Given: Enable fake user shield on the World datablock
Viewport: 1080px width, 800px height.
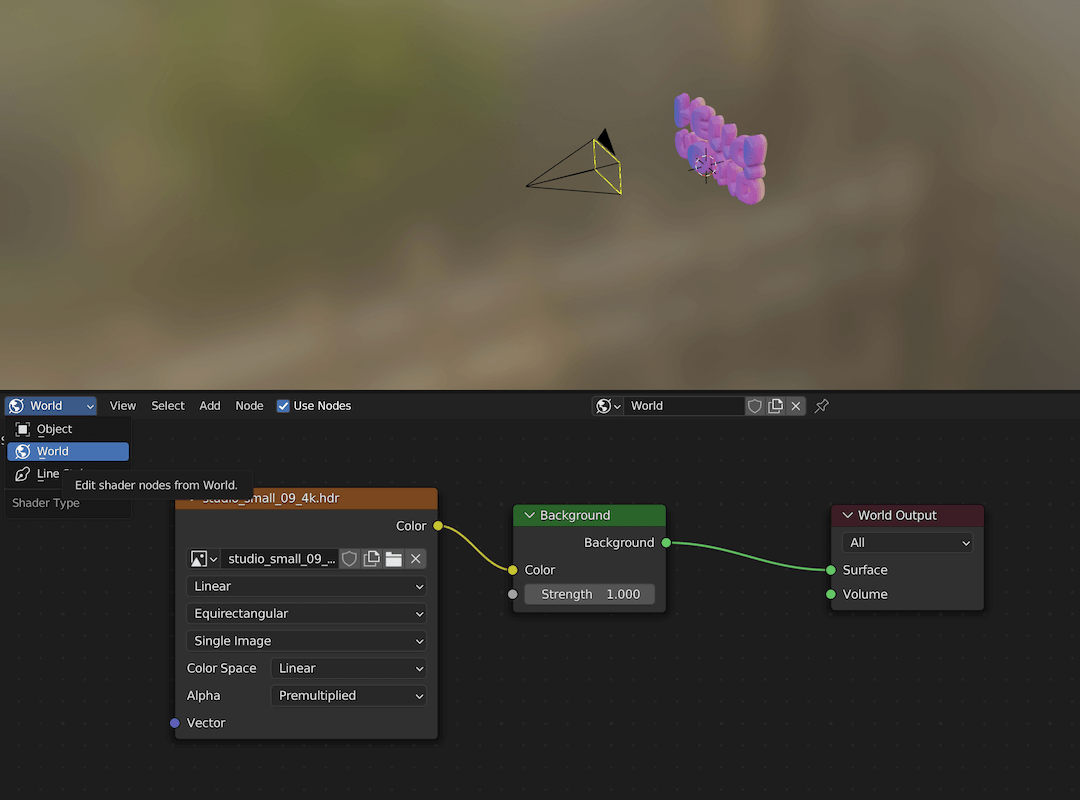Looking at the screenshot, I should [x=755, y=405].
